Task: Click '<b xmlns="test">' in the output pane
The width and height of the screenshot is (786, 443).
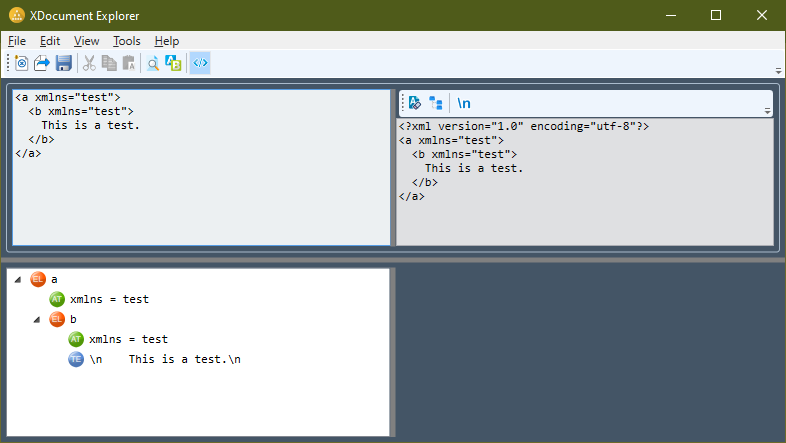Action: coord(464,154)
